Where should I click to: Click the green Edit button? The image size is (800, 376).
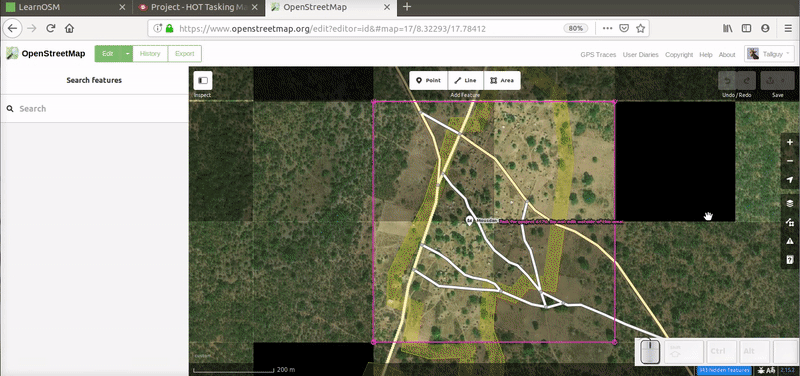[x=108, y=54]
